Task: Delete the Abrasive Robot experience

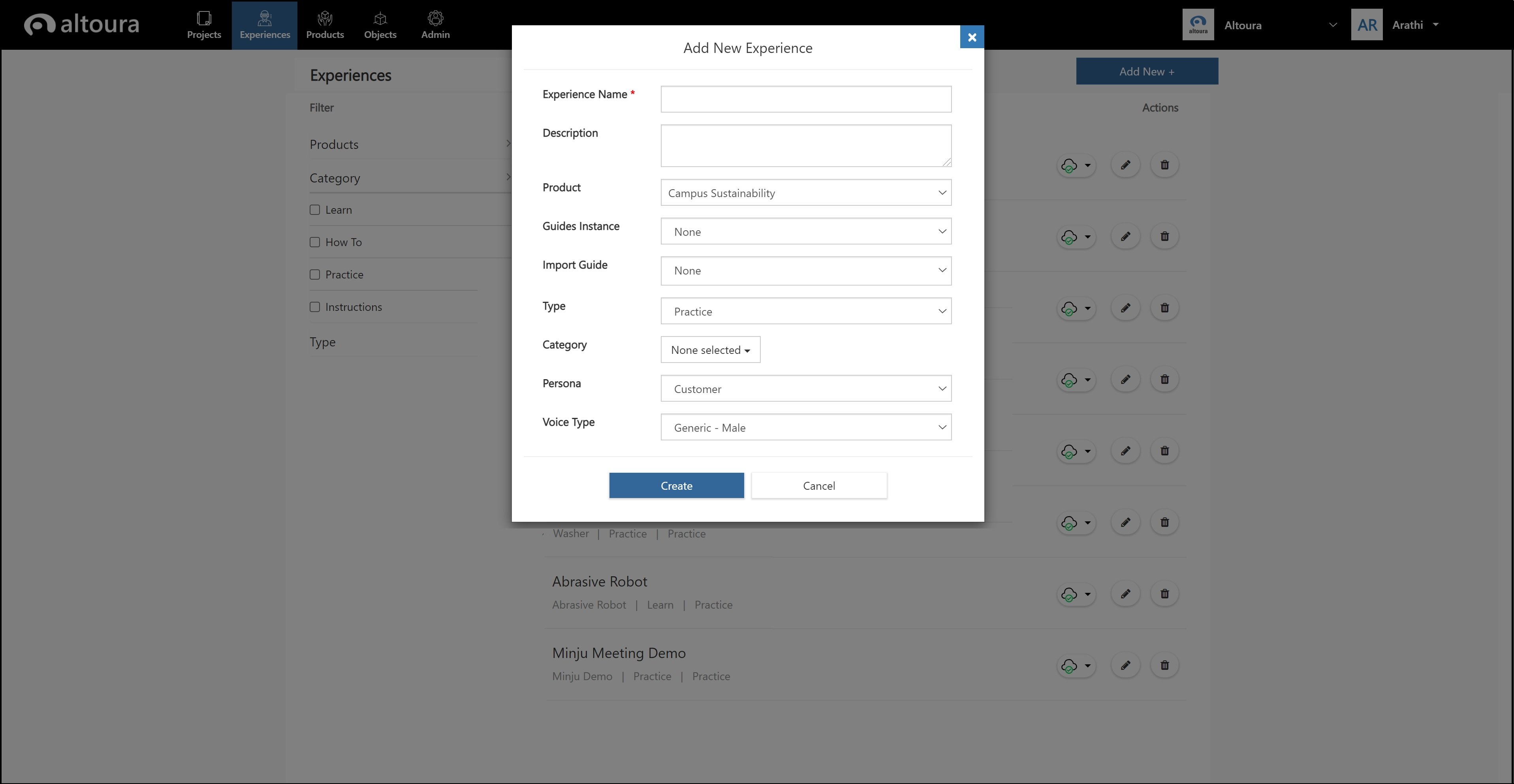Action: pyautogui.click(x=1164, y=594)
